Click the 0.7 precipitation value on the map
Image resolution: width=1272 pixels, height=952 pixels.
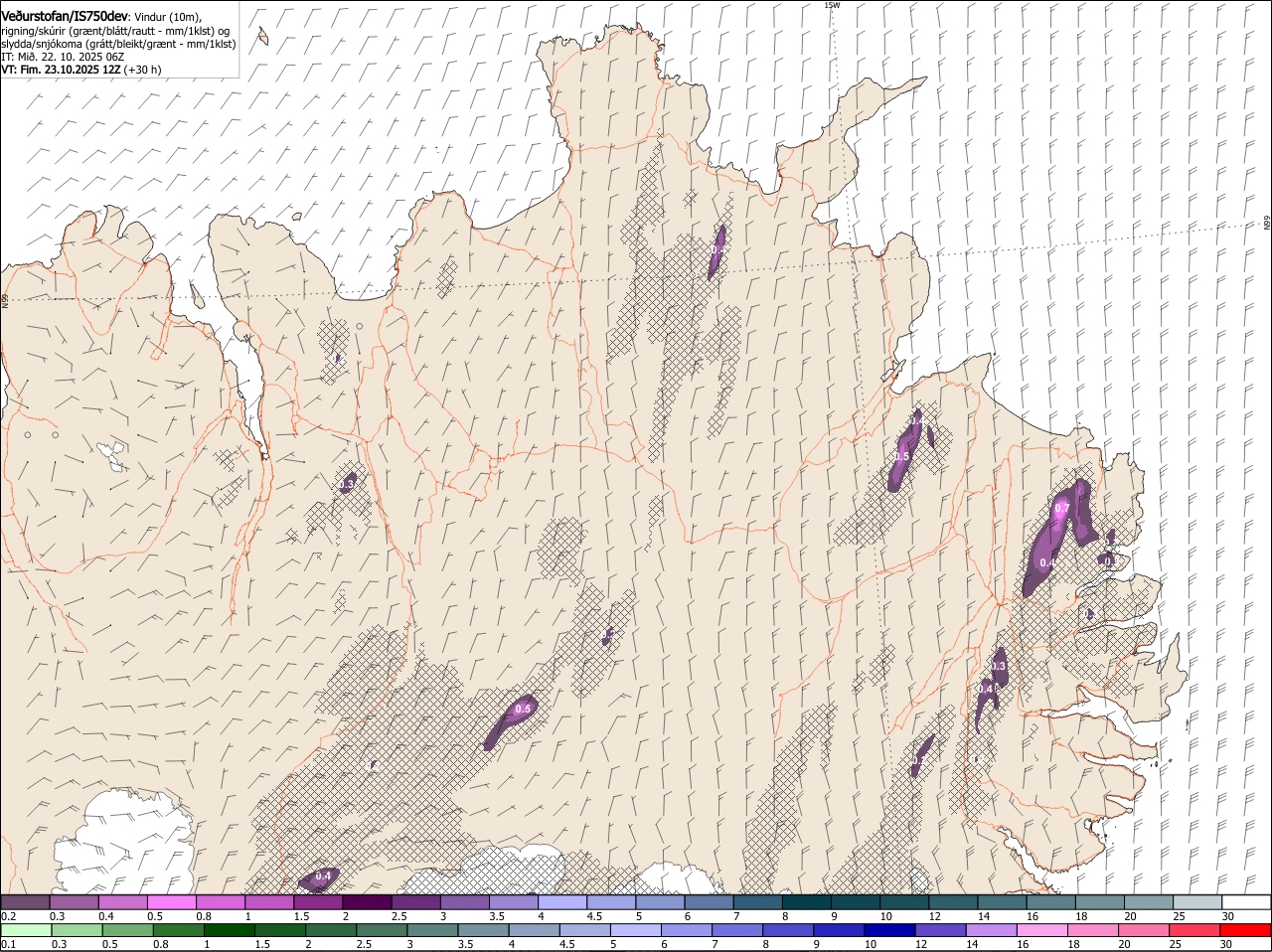1061,508
